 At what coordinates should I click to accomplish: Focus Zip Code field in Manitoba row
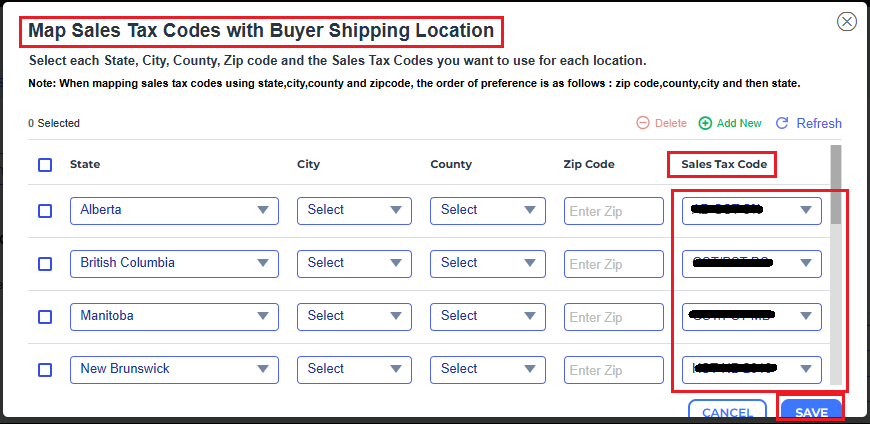tap(614, 317)
